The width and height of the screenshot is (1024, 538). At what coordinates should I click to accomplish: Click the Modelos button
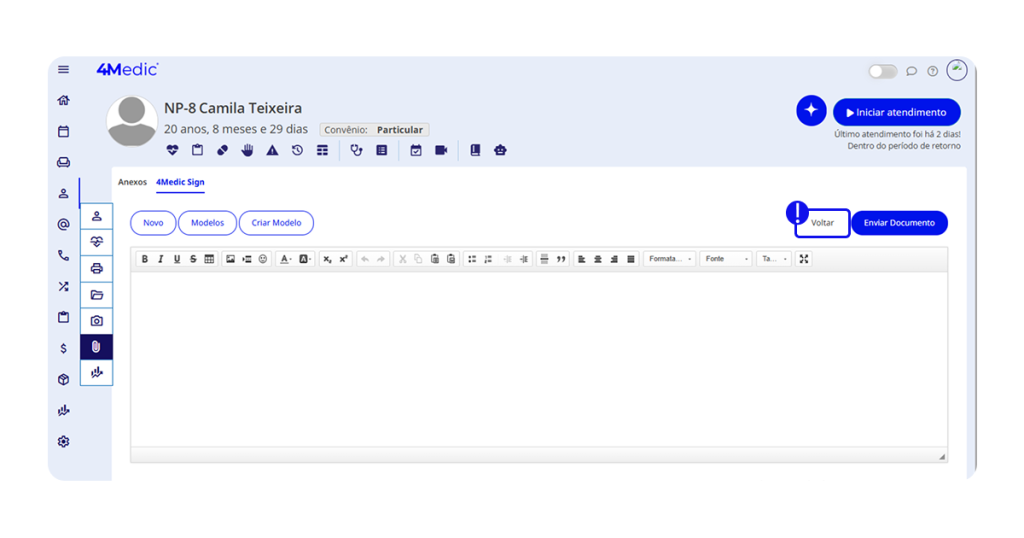[208, 223]
